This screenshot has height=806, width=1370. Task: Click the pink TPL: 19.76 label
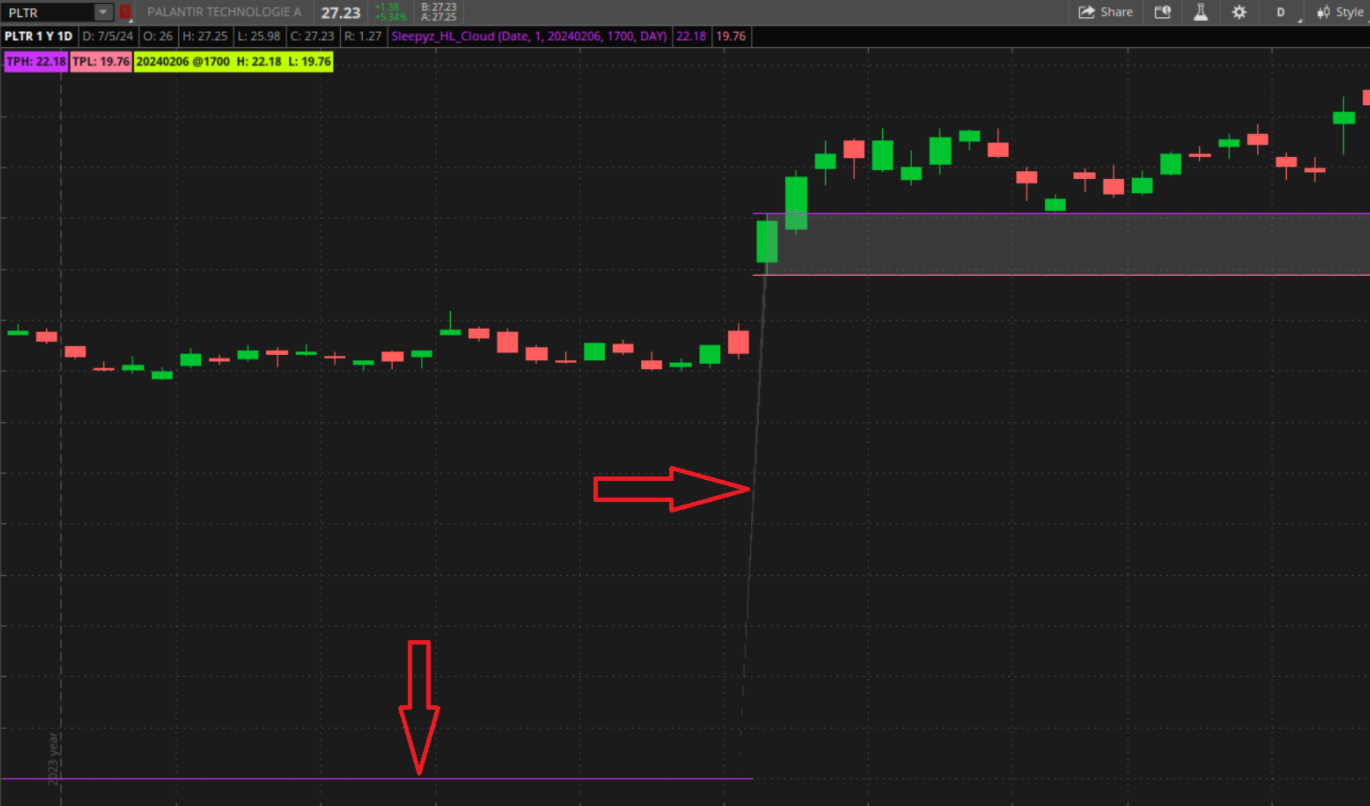tap(101, 61)
